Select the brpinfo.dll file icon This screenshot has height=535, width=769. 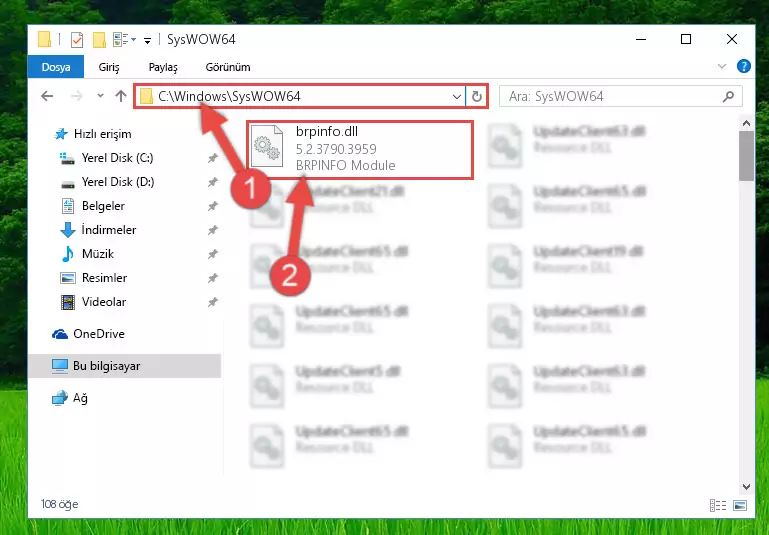click(x=267, y=146)
